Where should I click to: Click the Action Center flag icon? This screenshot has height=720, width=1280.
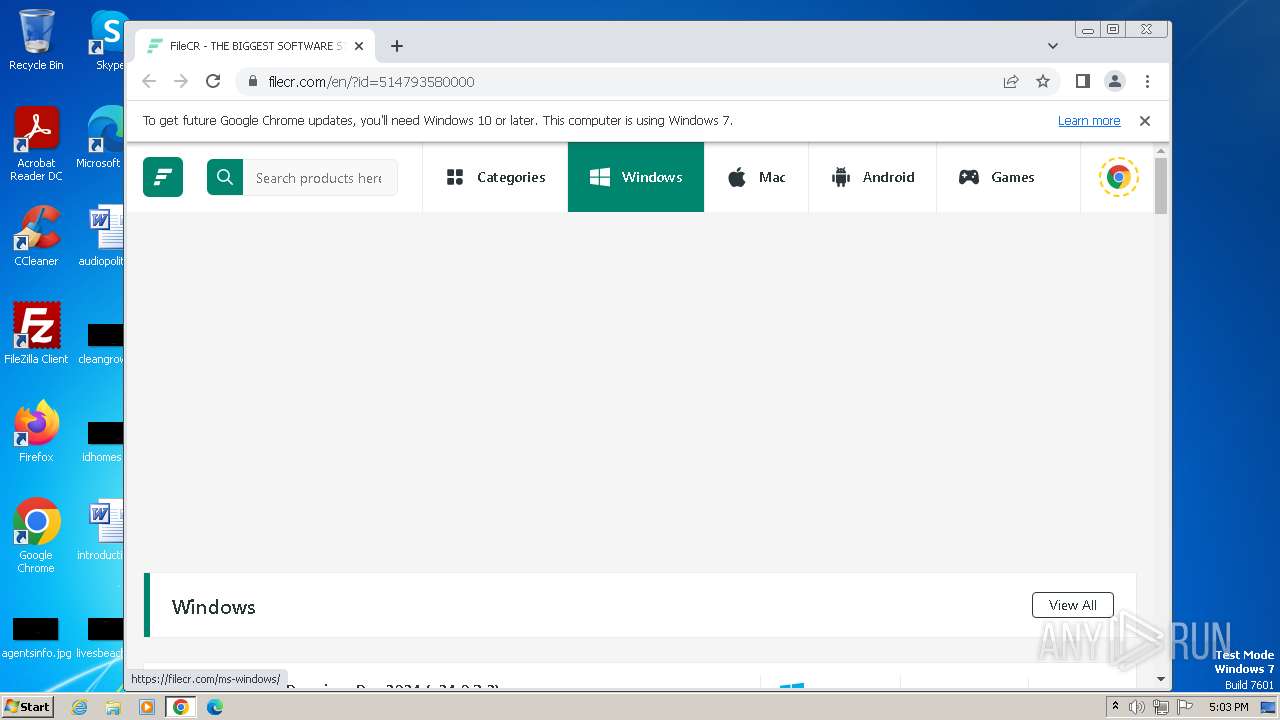pyautogui.click(x=1184, y=707)
